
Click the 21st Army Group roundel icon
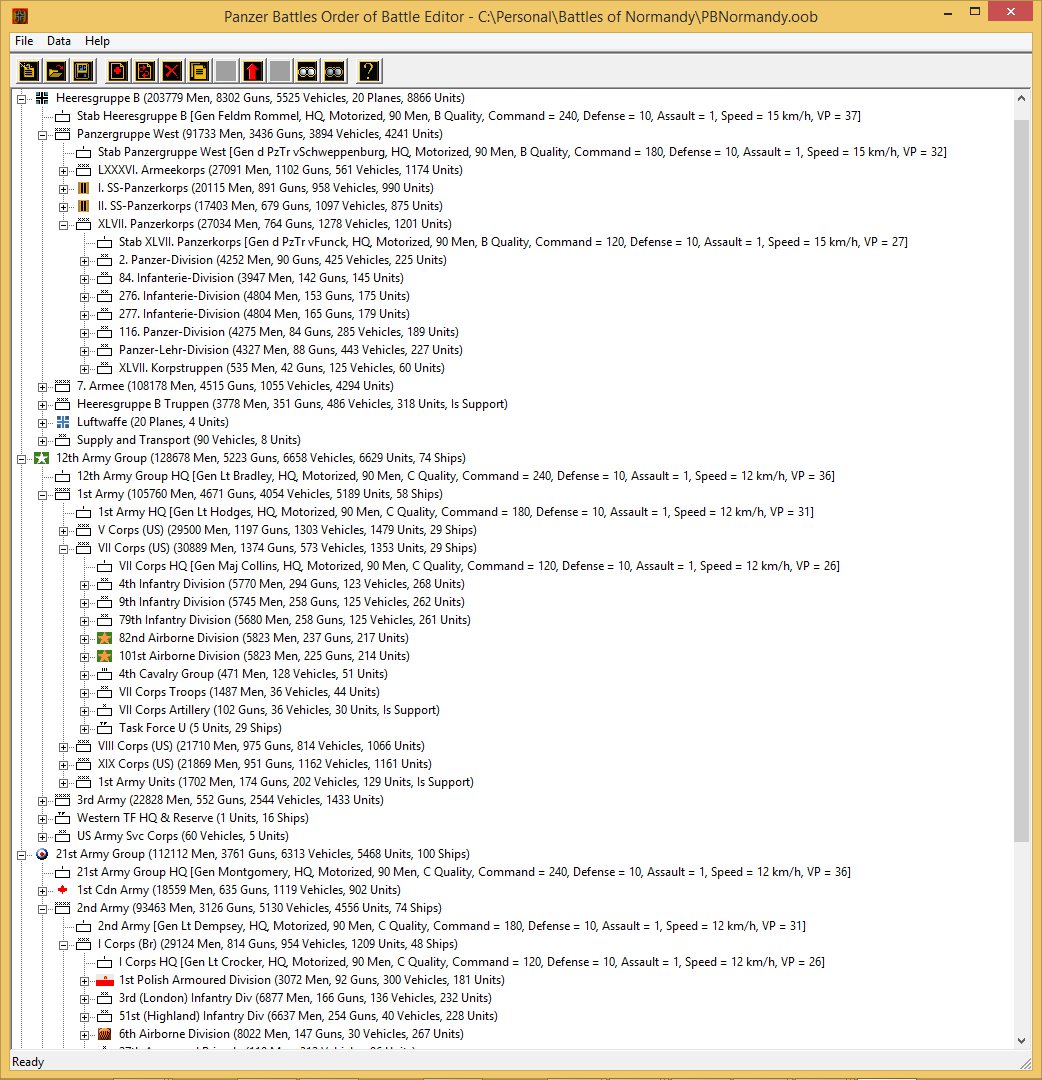click(42, 854)
